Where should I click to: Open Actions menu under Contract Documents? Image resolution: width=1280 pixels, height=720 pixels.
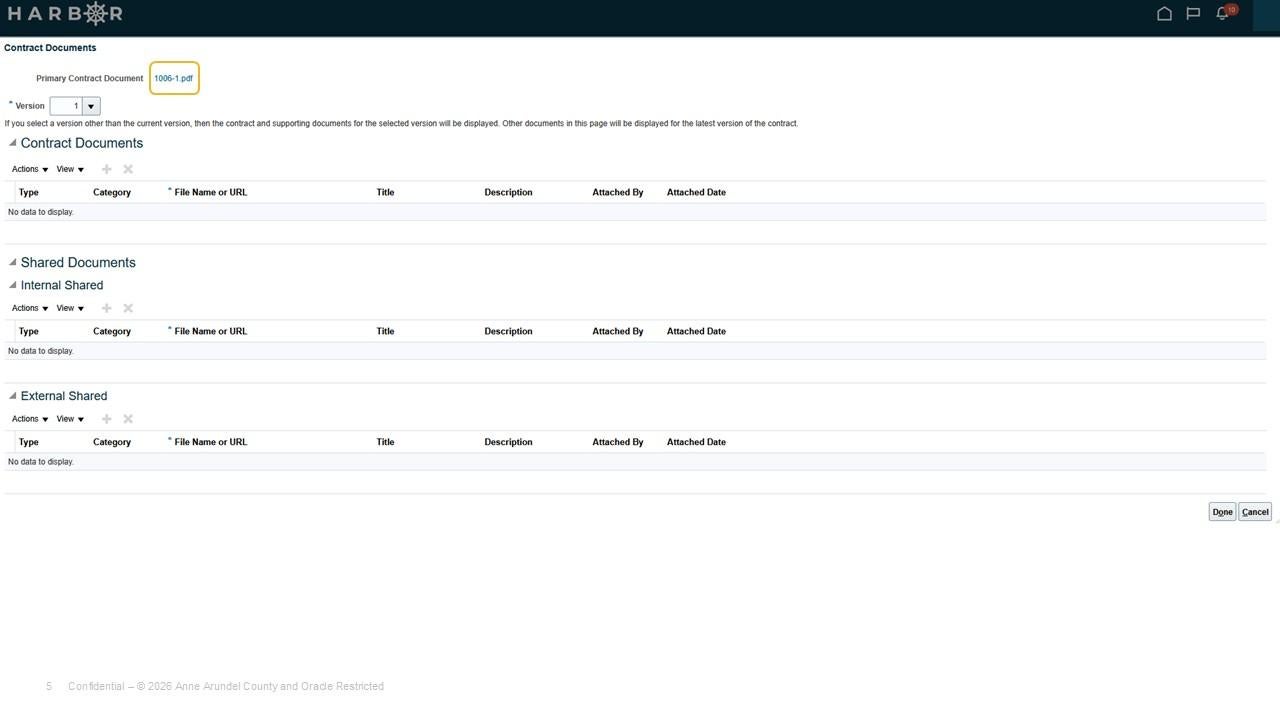coord(30,169)
